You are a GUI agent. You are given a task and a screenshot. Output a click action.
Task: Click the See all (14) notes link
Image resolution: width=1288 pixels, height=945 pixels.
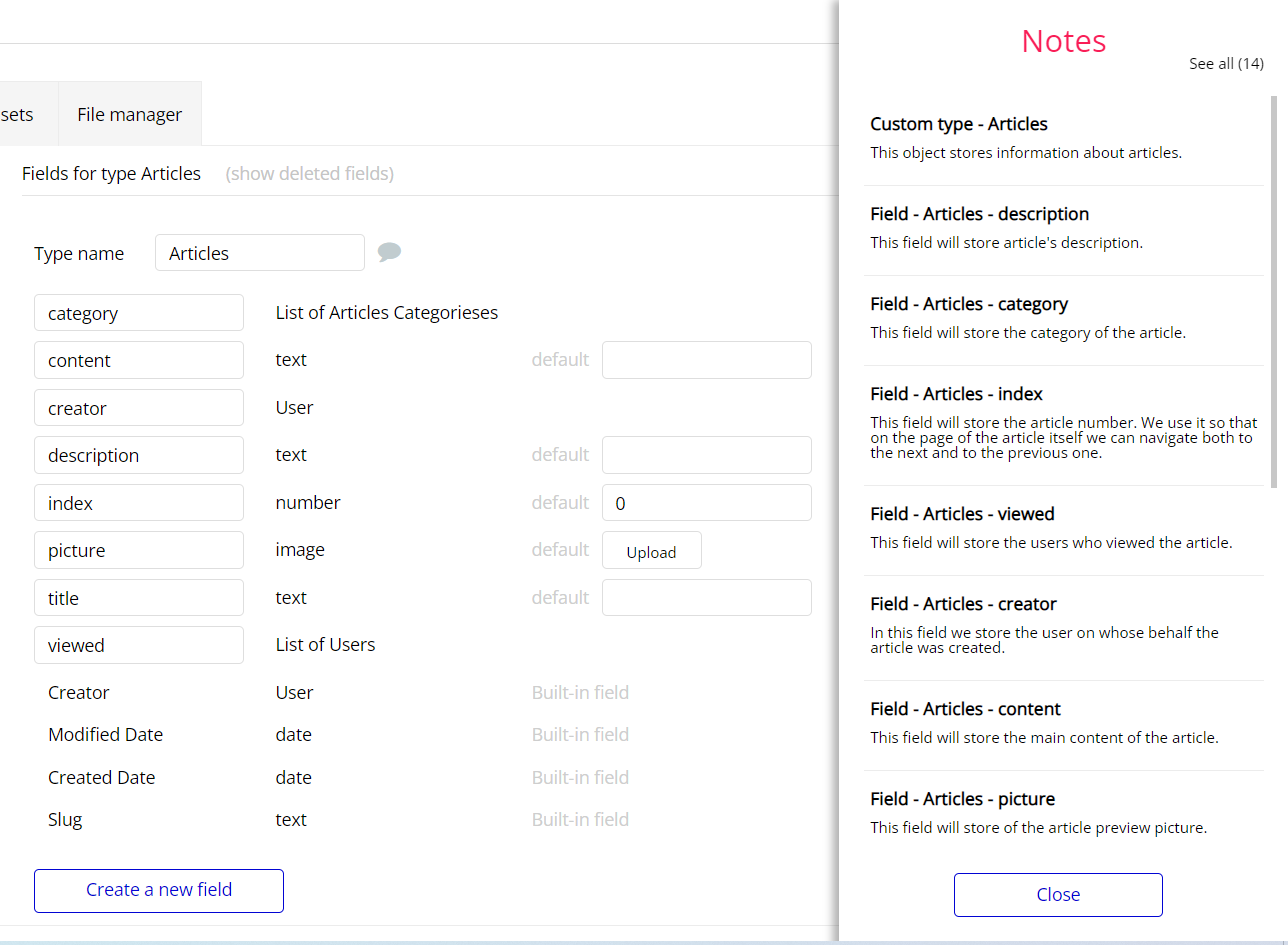(x=1225, y=63)
